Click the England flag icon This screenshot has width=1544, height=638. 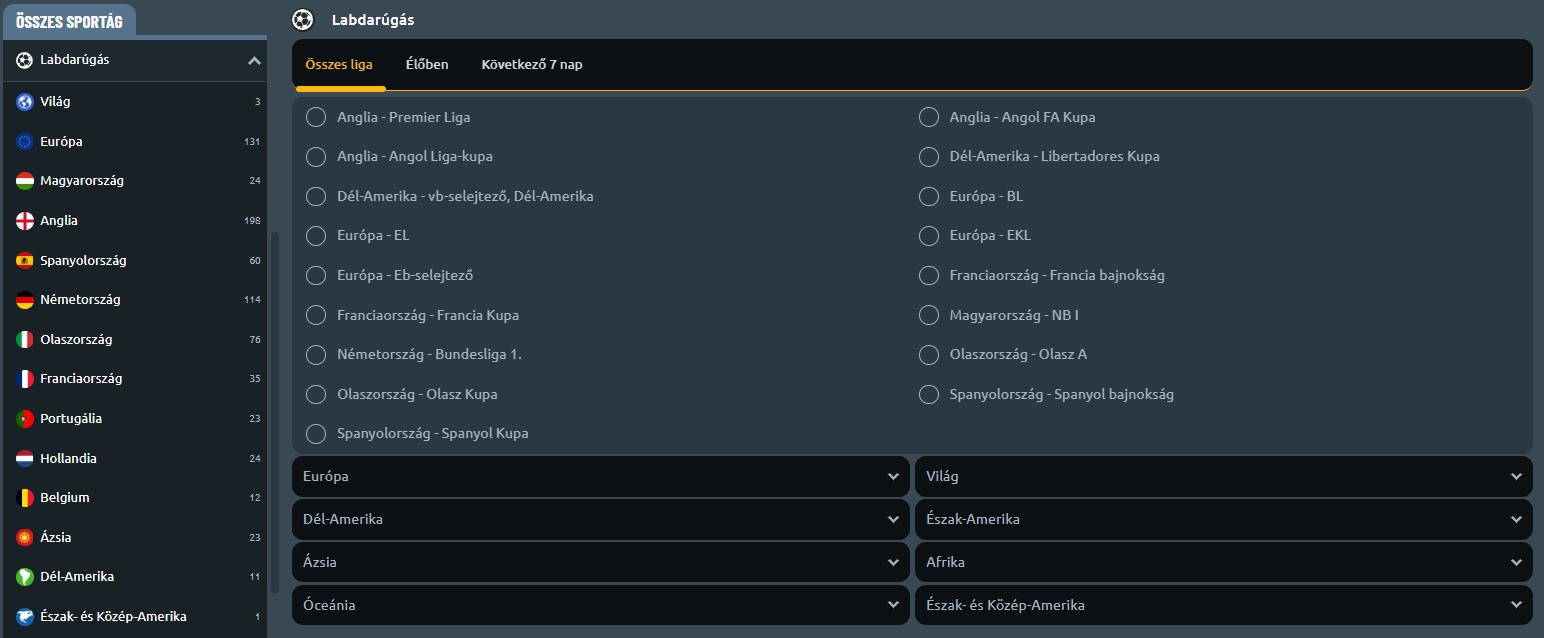pos(25,221)
